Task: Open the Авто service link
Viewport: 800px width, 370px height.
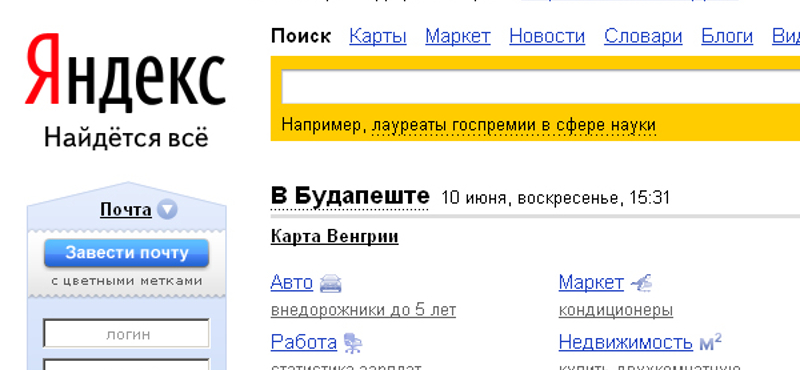Action: coord(292,282)
